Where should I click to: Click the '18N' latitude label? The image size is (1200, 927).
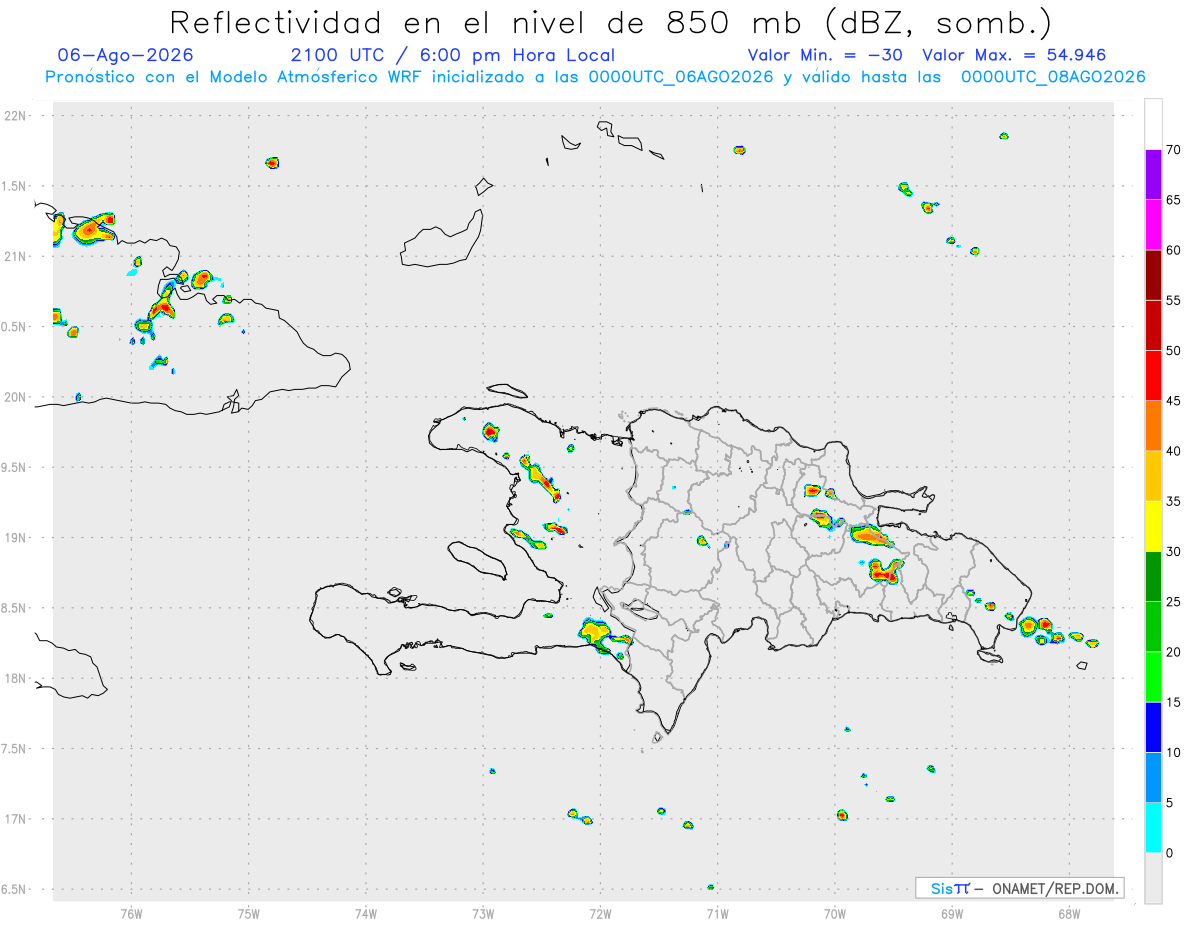pos(16,678)
